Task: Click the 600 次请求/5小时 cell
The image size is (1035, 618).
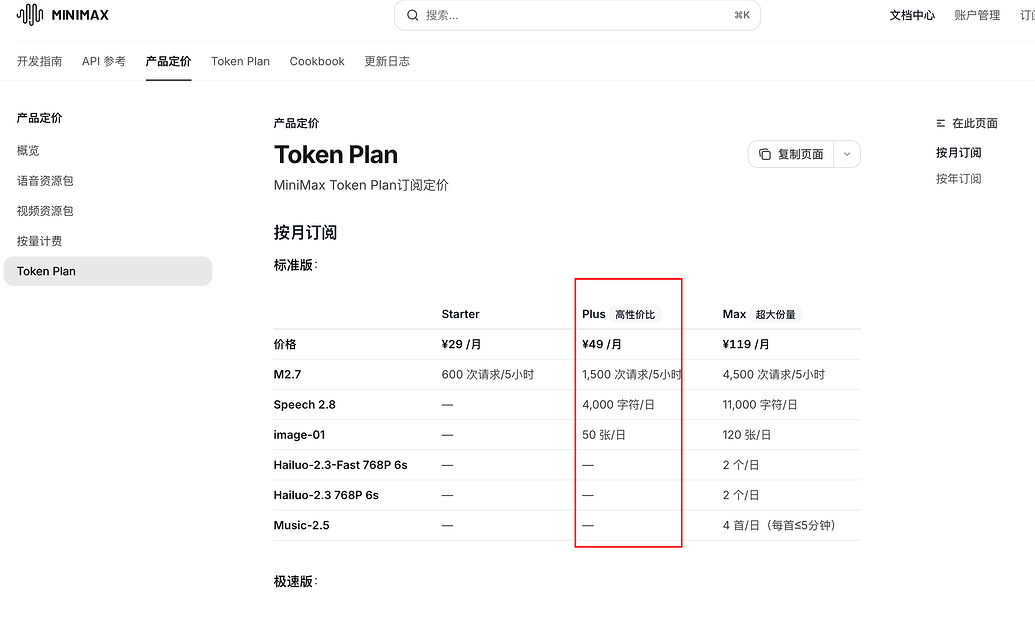Action: click(x=488, y=374)
